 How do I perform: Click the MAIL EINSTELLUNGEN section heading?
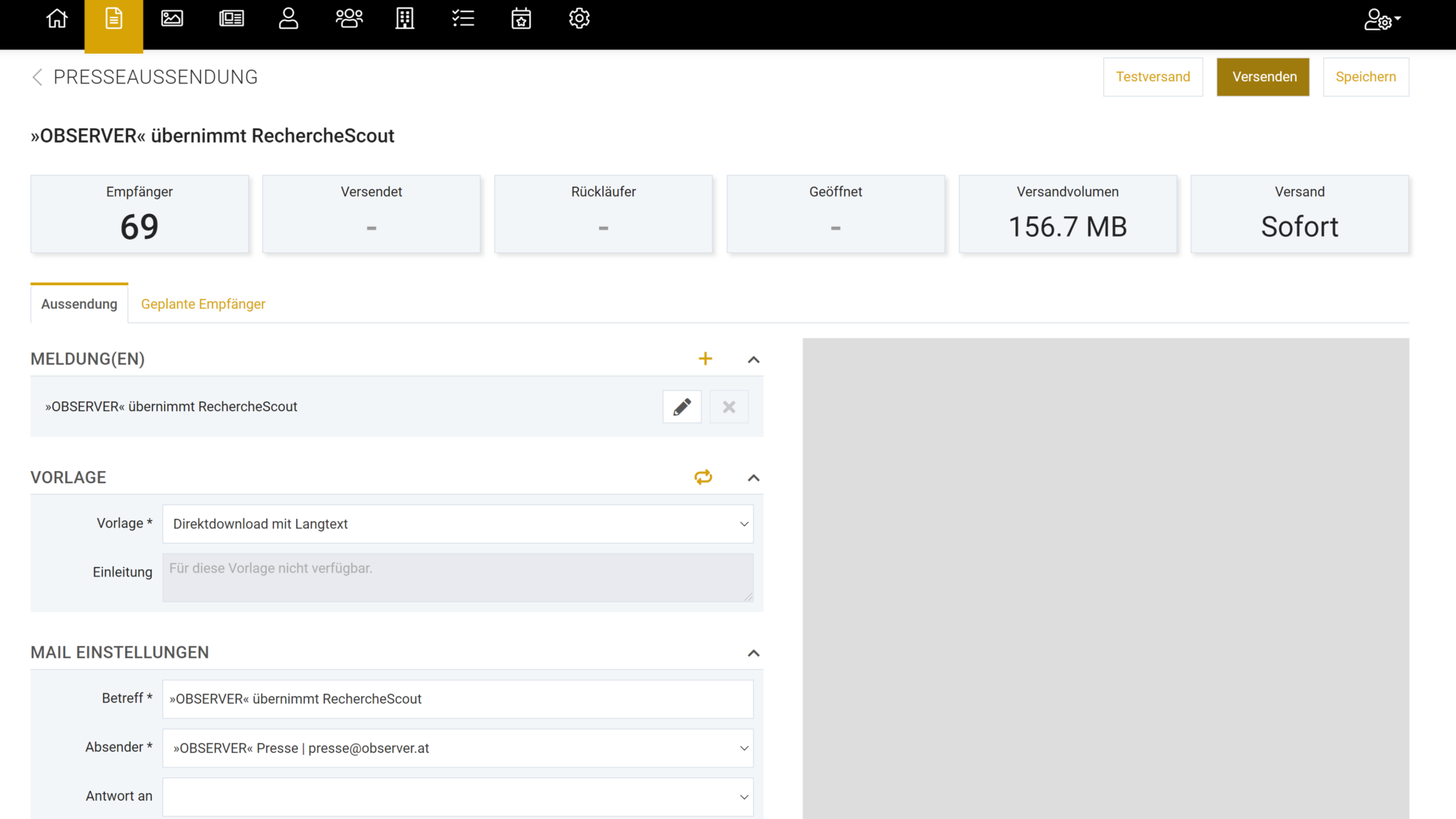(x=120, y=653)
